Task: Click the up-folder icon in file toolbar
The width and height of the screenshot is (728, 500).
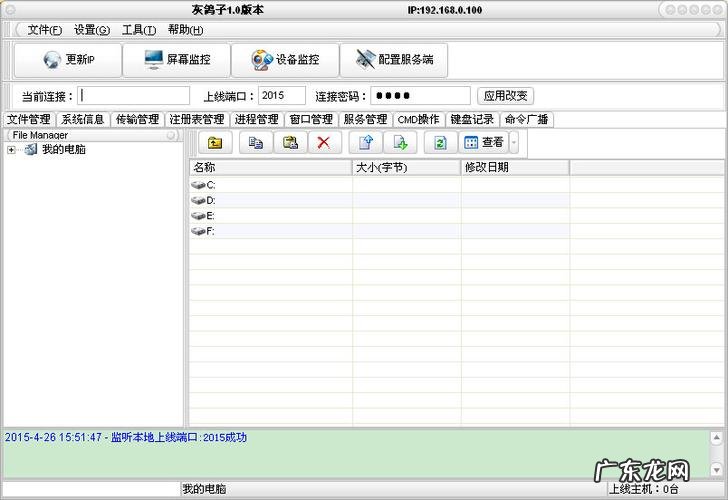Action: (x=215, y=143)
